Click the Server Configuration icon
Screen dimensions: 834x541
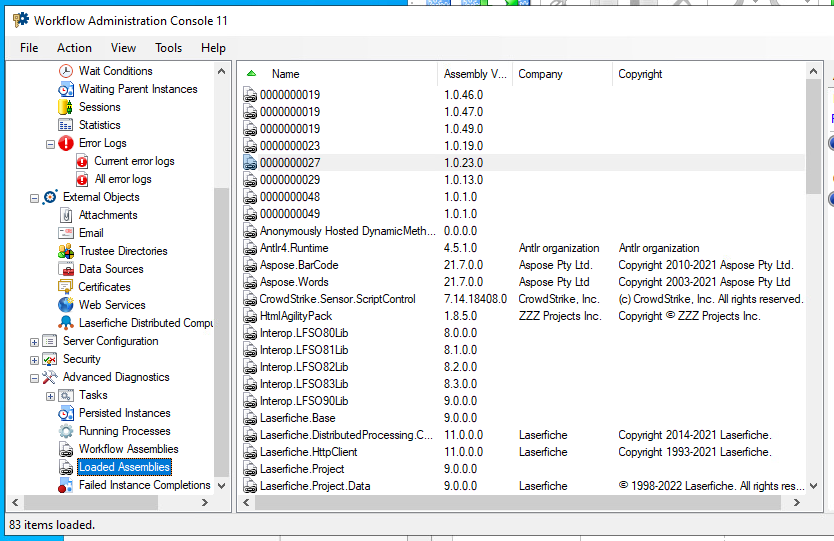pos(49,341)
